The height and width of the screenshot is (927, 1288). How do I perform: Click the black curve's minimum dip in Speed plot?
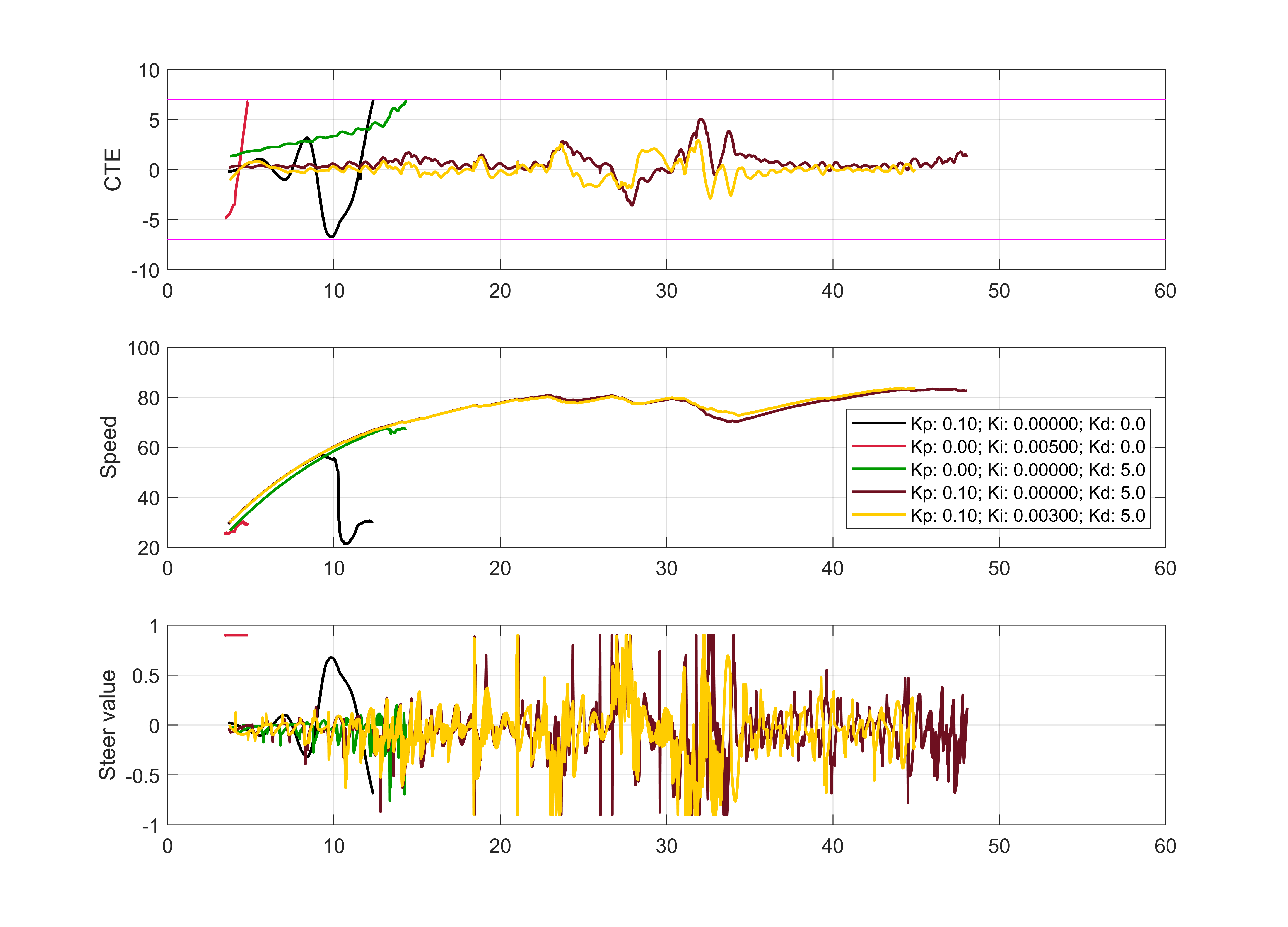(345, 544)
